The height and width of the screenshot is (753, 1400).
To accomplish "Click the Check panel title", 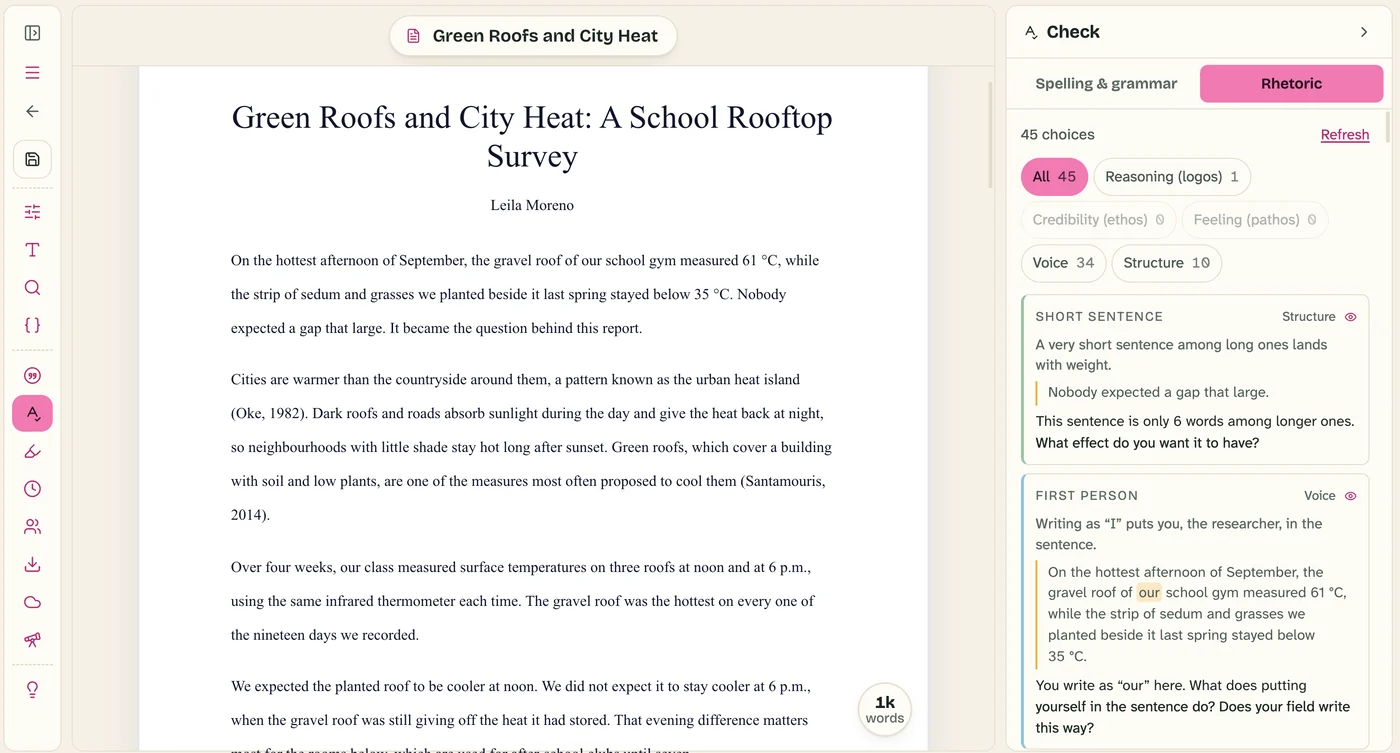I will (1073, 32).
